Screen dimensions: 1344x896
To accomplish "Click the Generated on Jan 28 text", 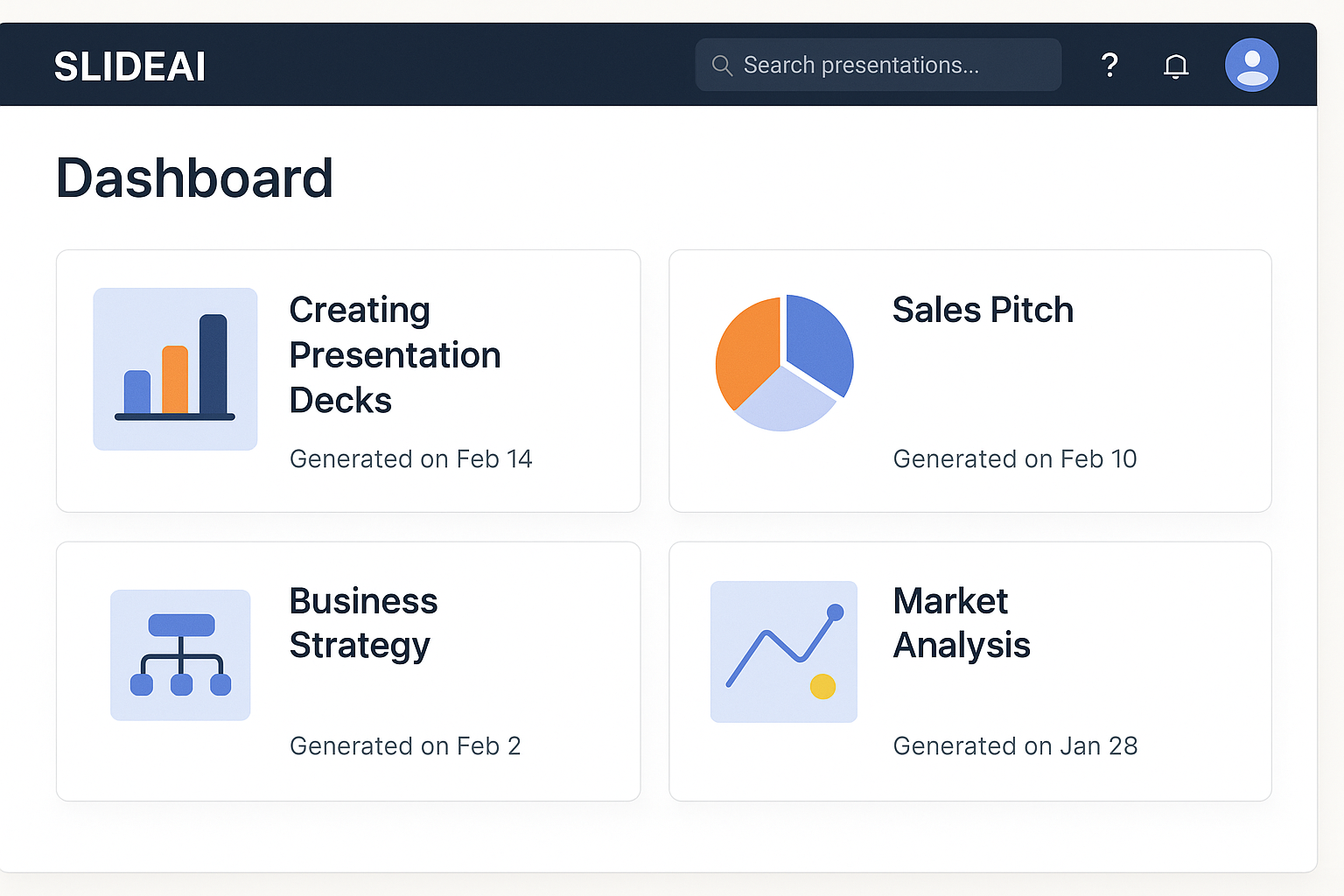I will pyautogui.click(x=1015, y=746).
